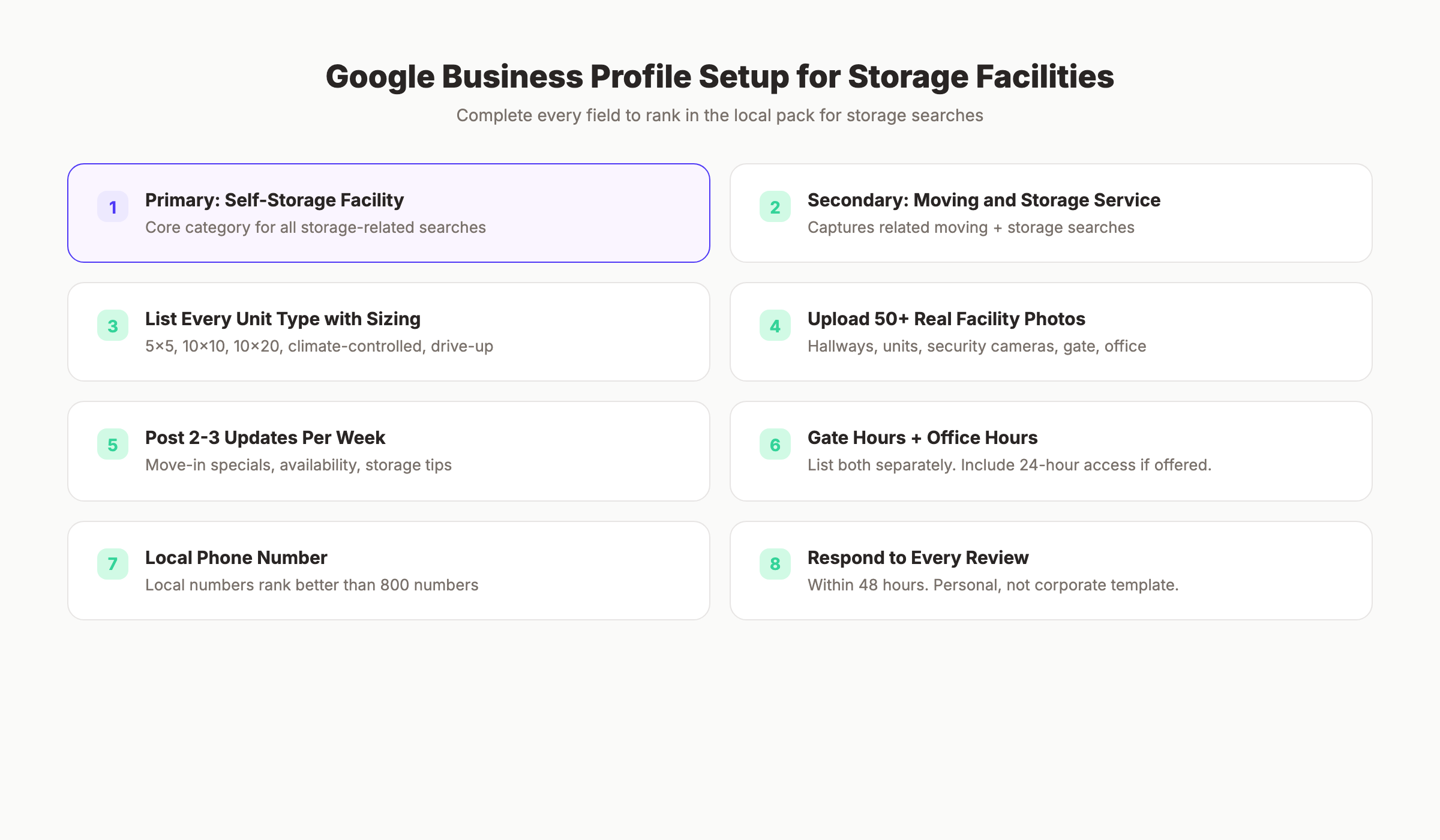Click badge 8 next to Respond to Every Review
This screenshot has width=1440, height=840.
775,564
